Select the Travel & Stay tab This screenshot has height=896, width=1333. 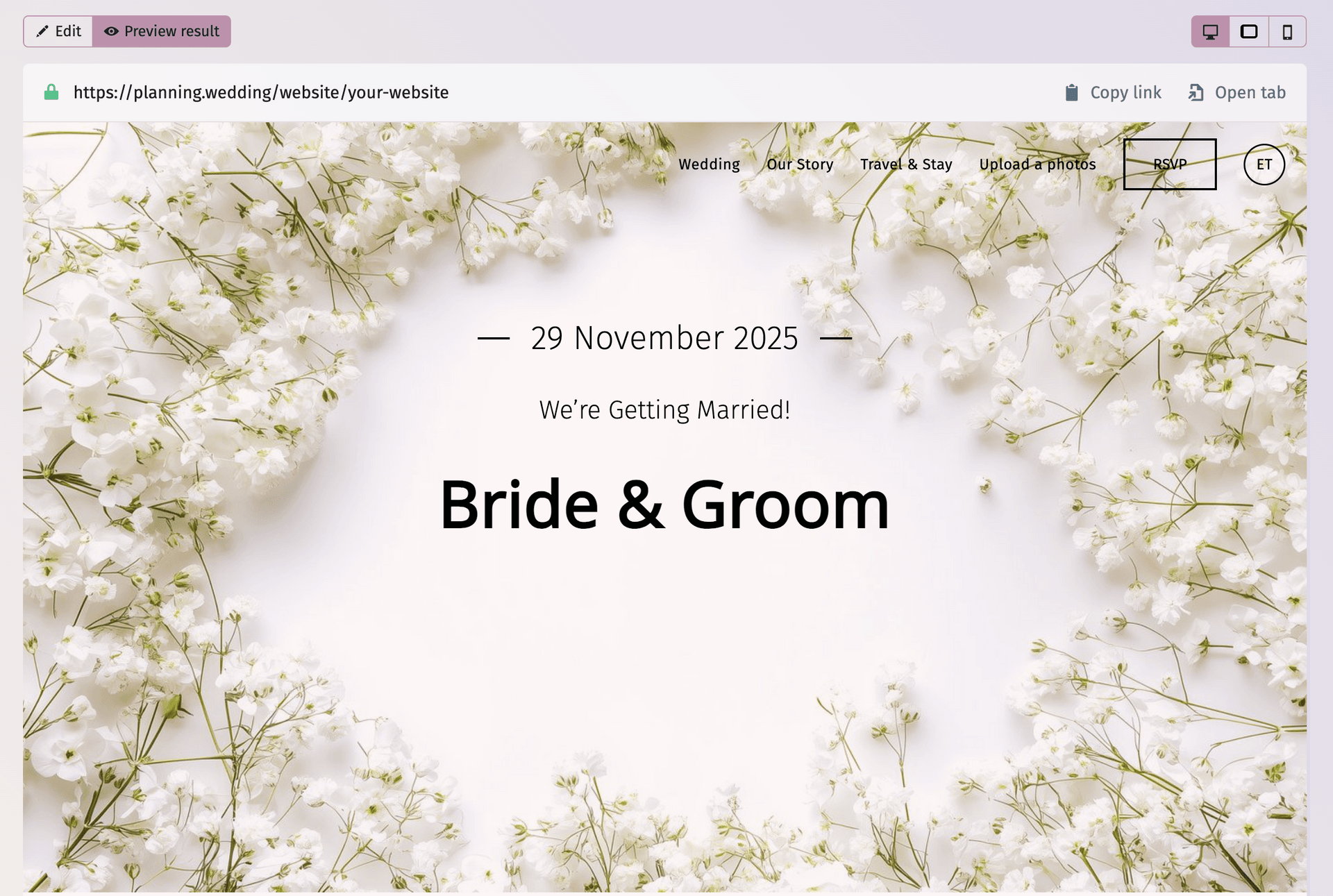906,164
